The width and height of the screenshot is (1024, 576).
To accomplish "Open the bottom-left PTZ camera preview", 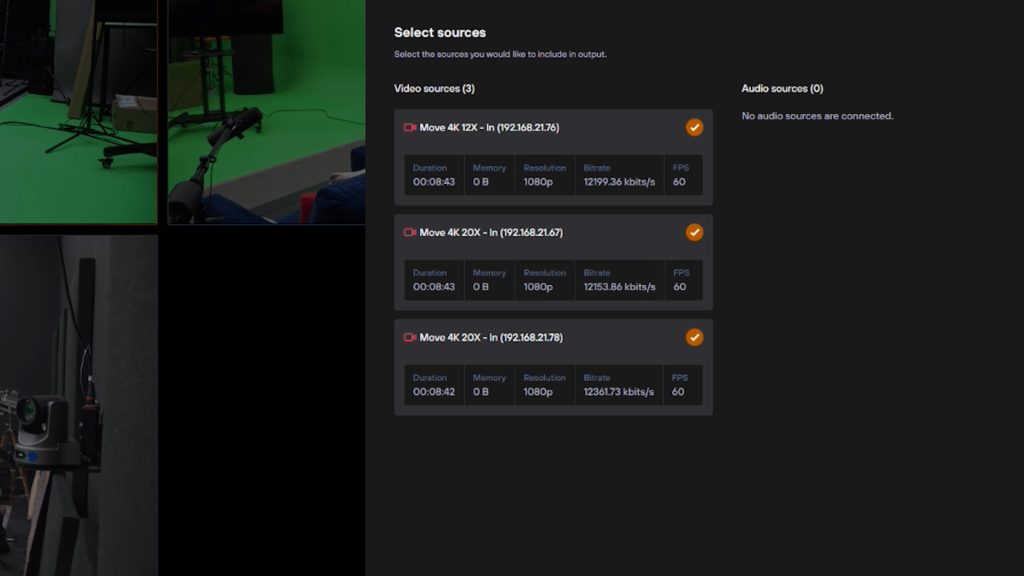I will tap(78, 406).
